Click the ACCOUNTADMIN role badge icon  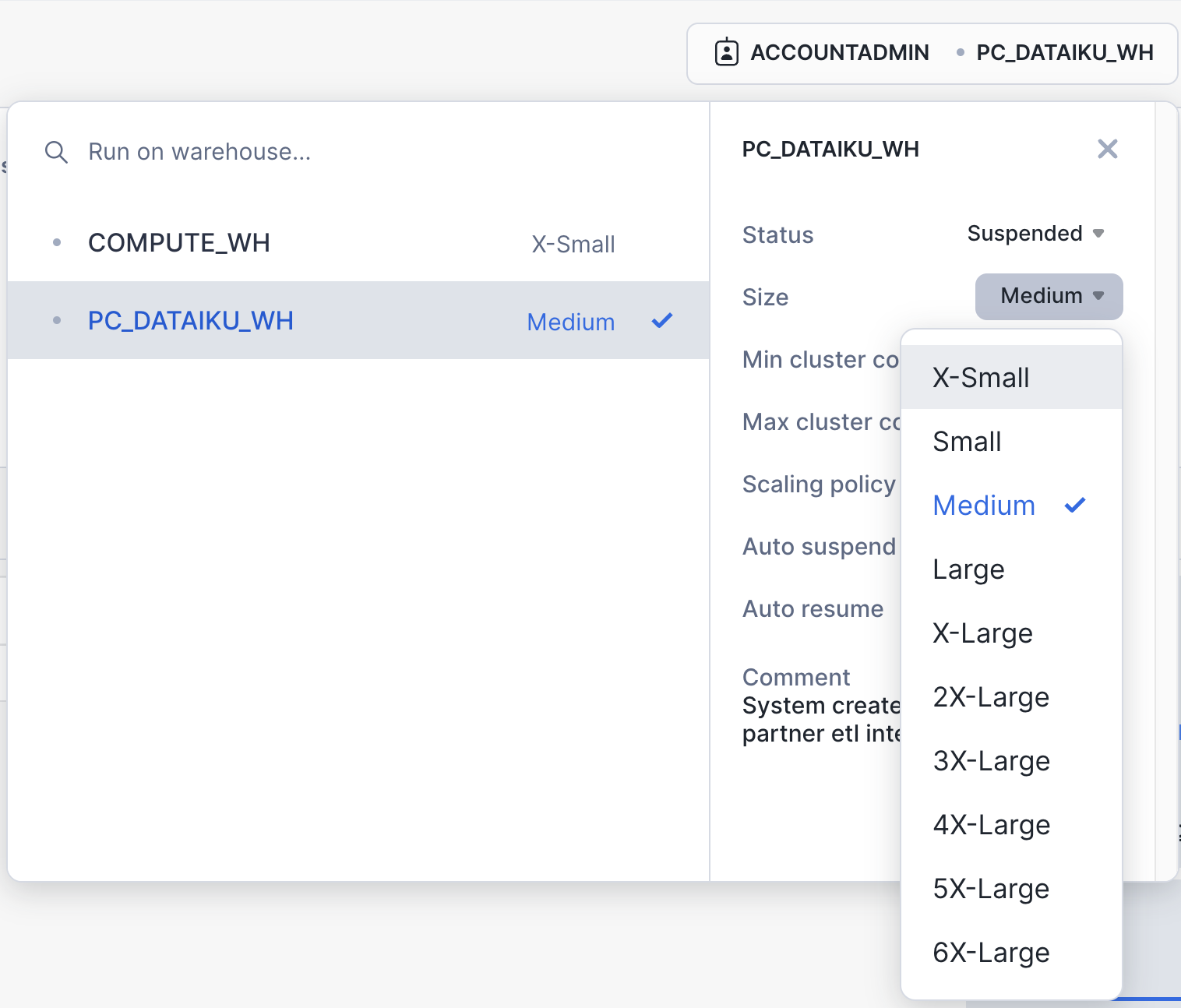point(726,52)
